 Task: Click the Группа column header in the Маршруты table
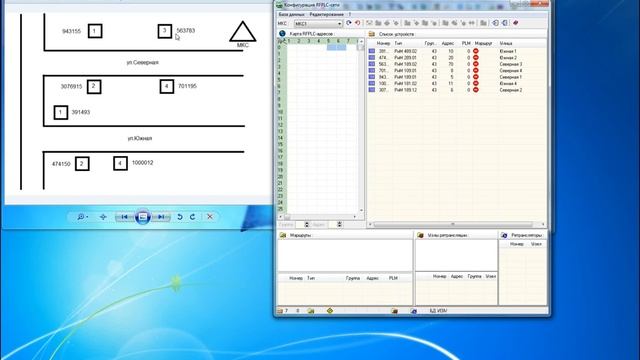[353, 278]
